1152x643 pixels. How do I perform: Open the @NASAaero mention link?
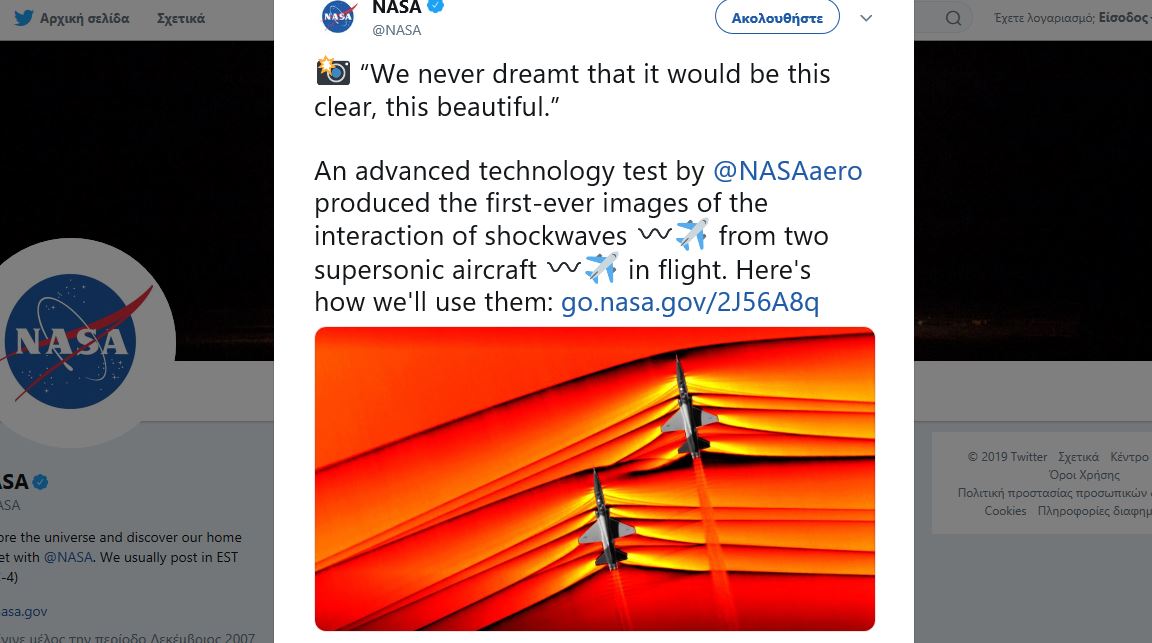pos(788,170)
